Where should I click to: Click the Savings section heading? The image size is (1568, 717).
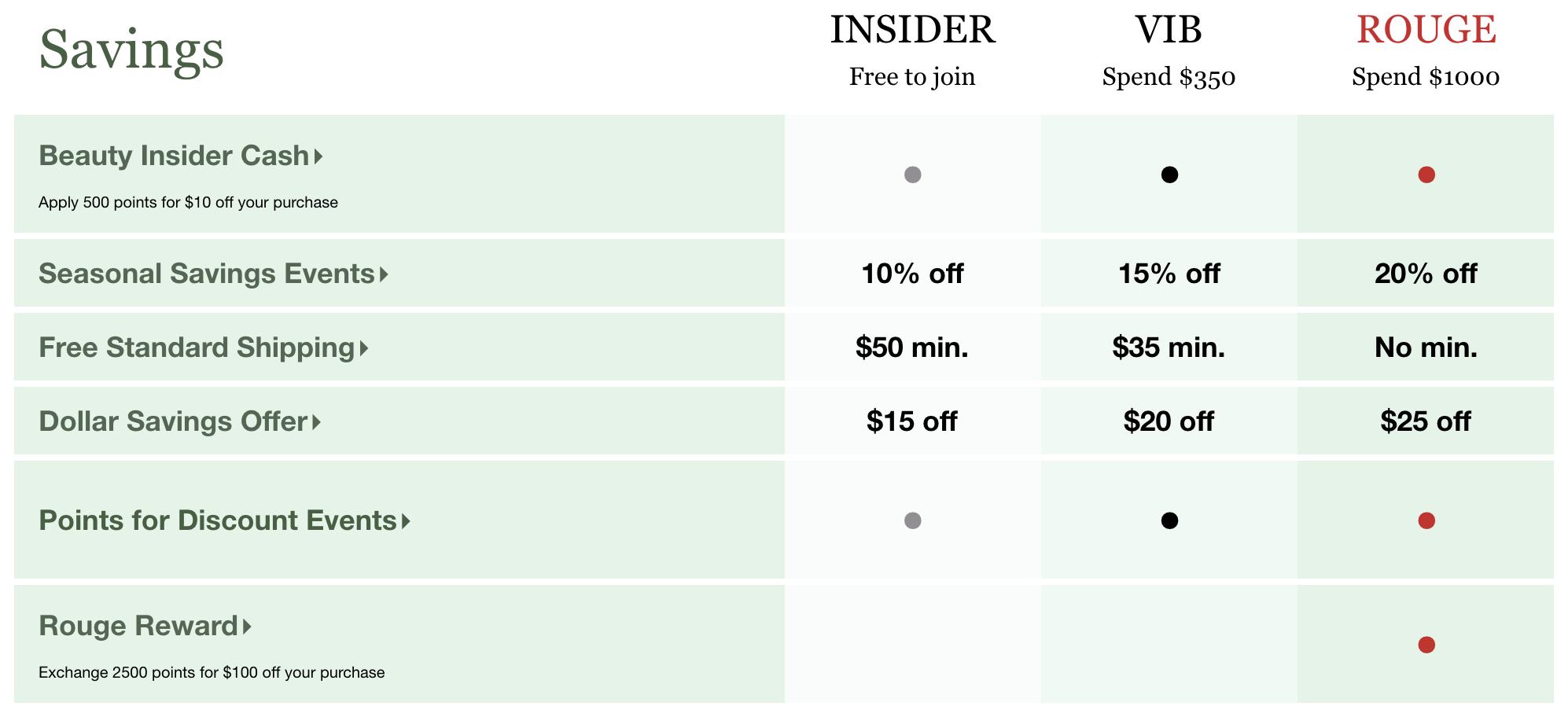131,50
